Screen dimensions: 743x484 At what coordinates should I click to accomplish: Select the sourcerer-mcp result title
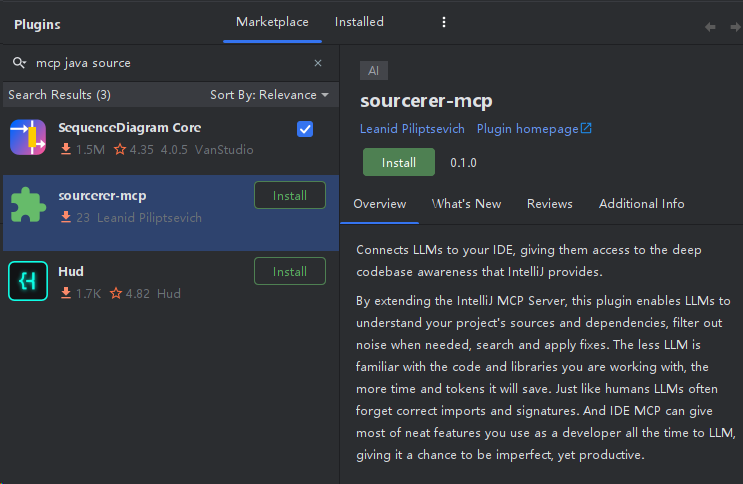(x=102, y=196)
